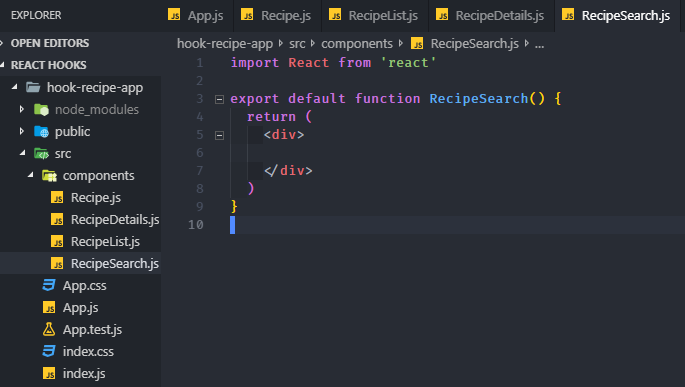Click the public folder globe icon

click(x=41, y=131)
